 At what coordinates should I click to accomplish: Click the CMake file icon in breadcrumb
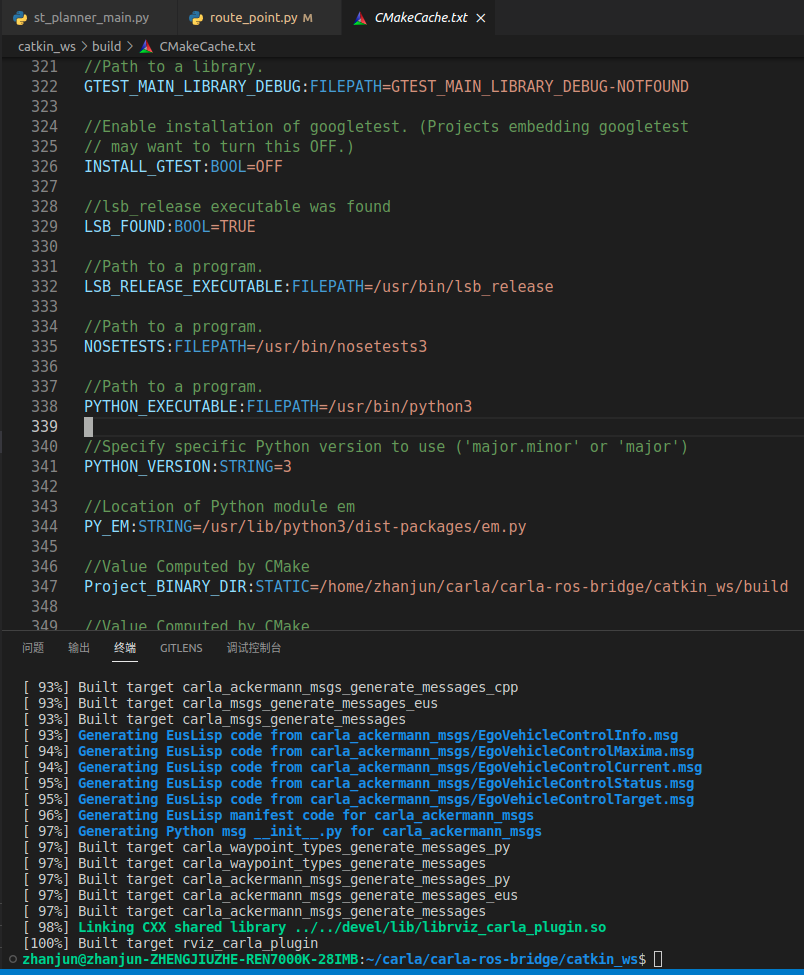[x=146, y=47]
